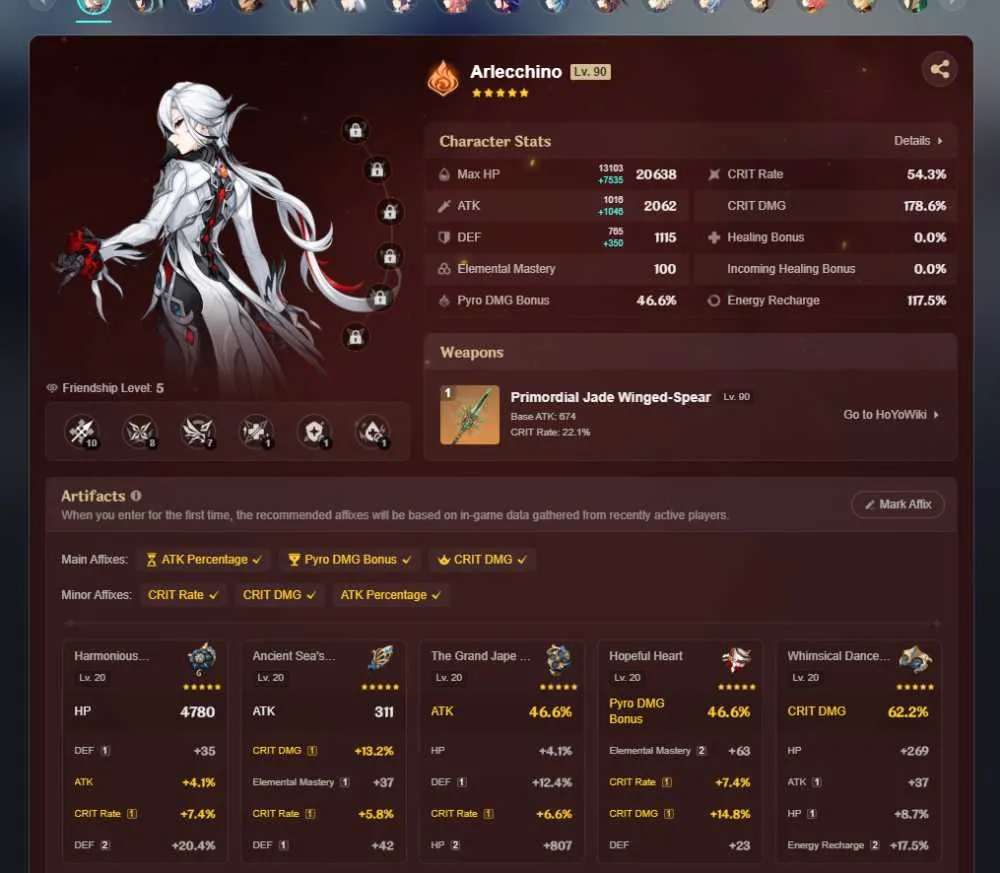Toggle the ATK Percentage main affix
This screenshot has height=873, width=1000.
[205, 559]
